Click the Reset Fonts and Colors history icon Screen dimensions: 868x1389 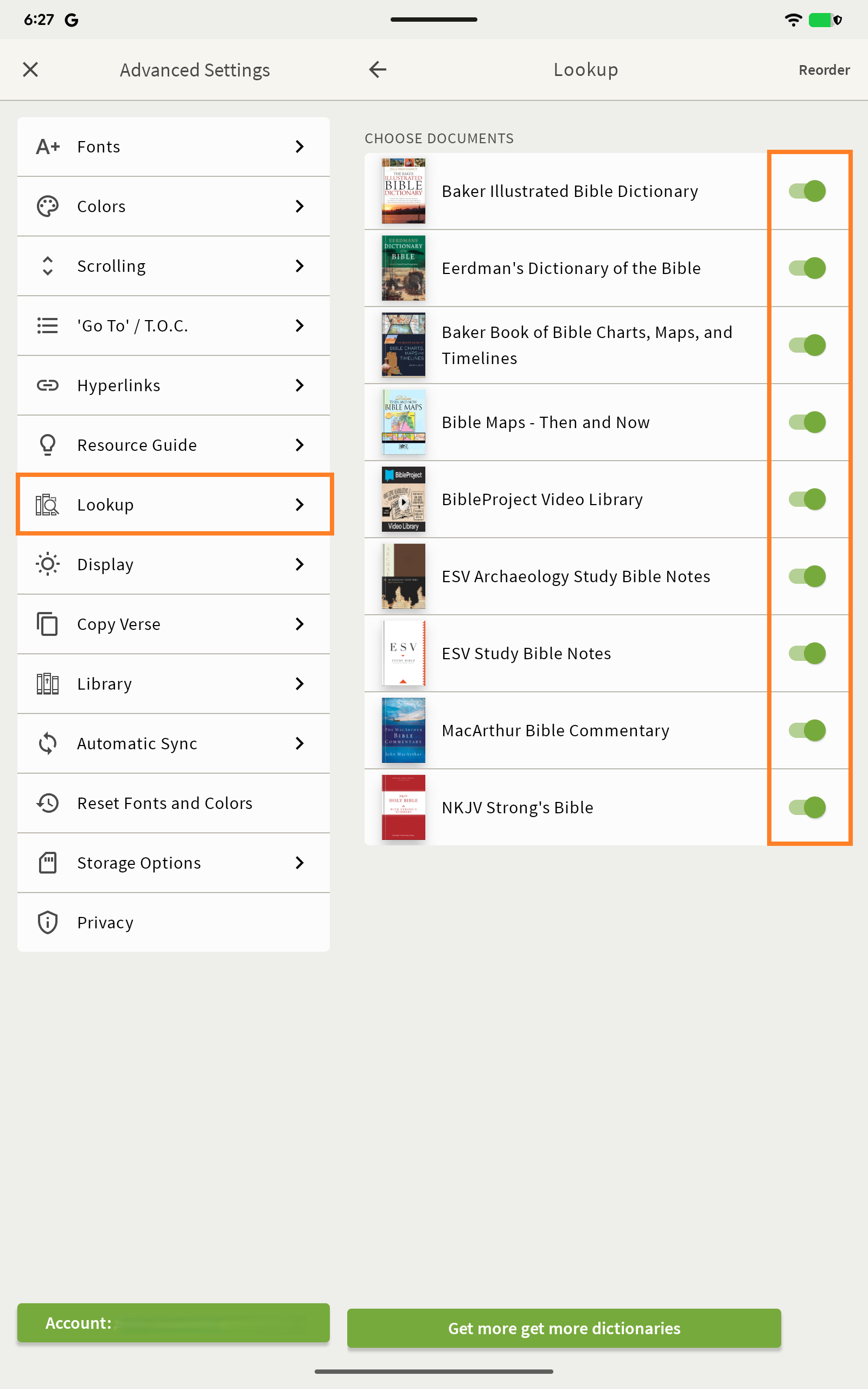tap(48, 804)
